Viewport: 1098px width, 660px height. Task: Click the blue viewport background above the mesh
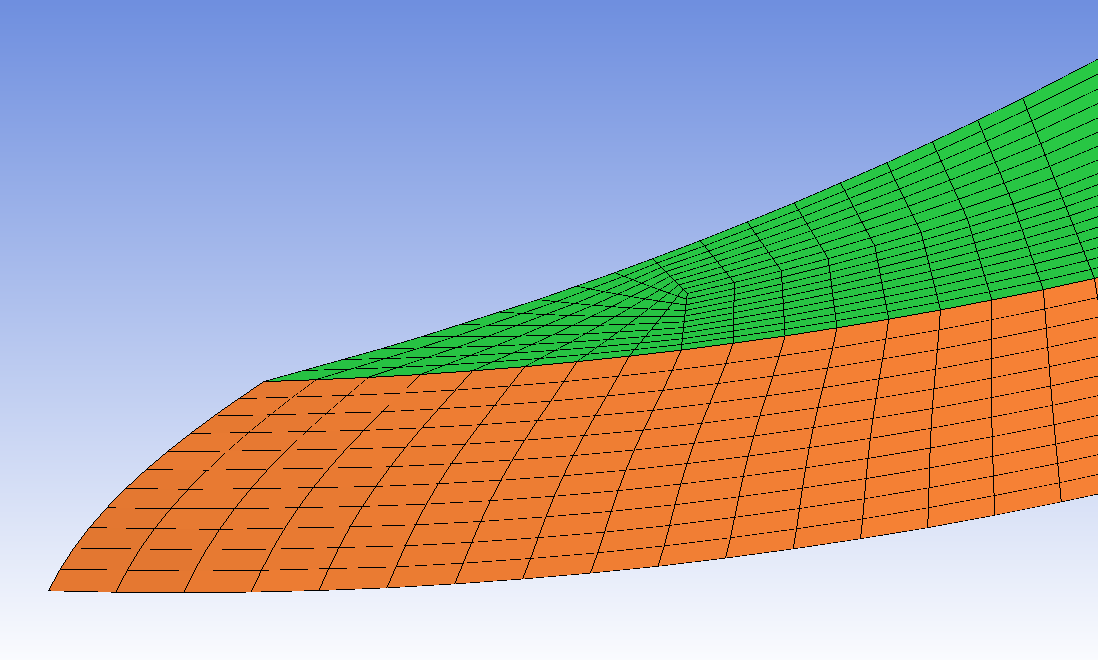coord(420,140)
